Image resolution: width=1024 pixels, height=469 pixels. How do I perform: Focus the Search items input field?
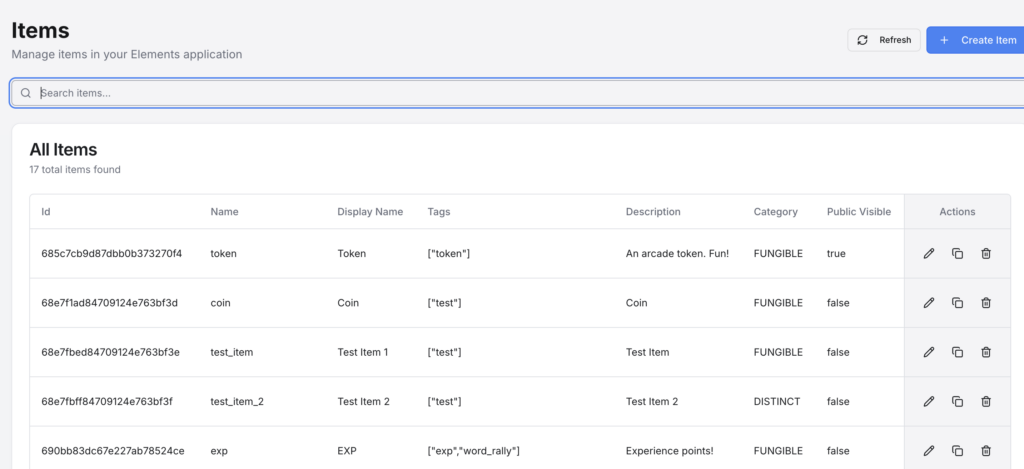pyautogui.click(x=520, y=93)
